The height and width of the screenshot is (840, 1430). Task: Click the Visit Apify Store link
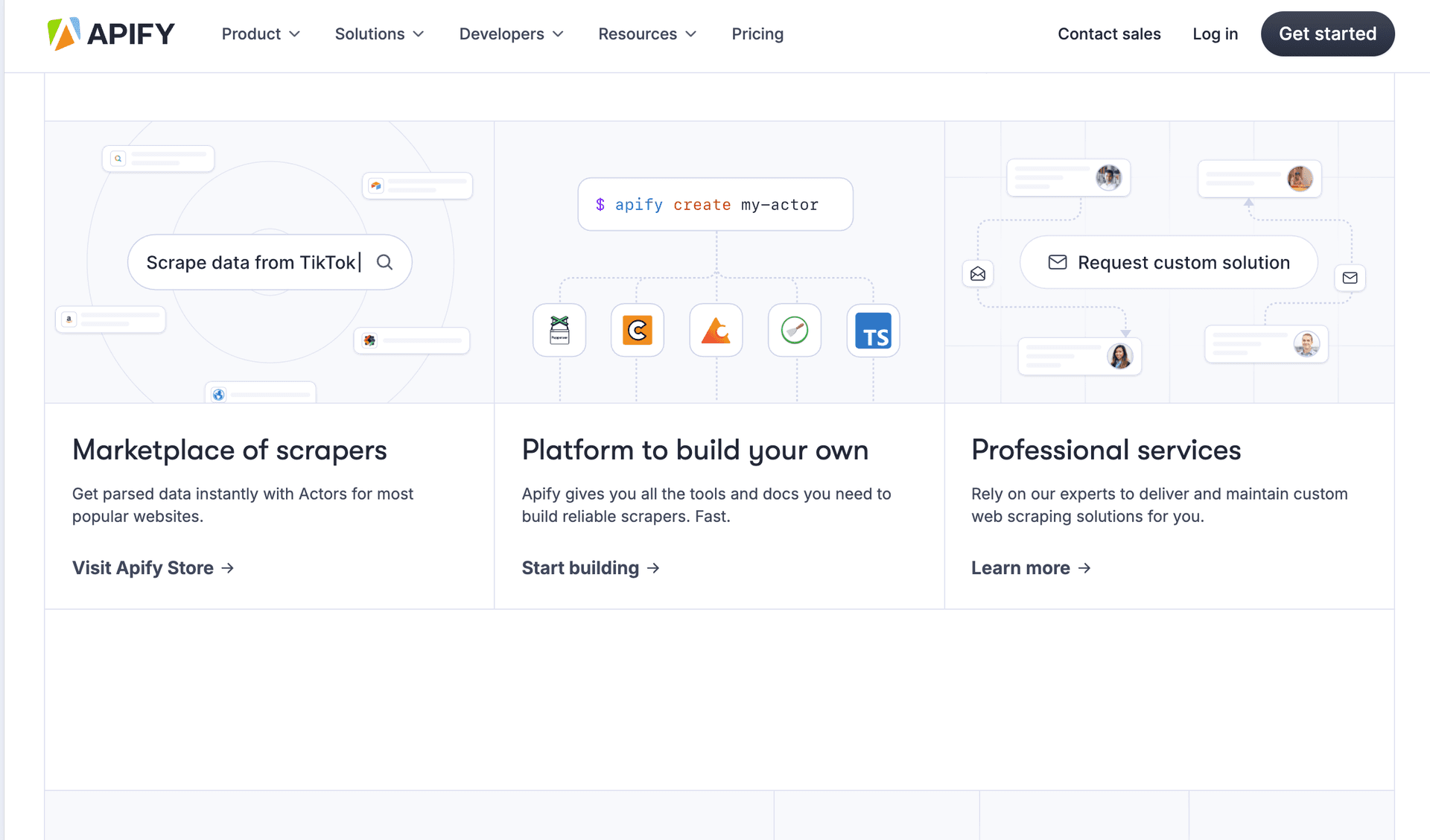point(153,568)
